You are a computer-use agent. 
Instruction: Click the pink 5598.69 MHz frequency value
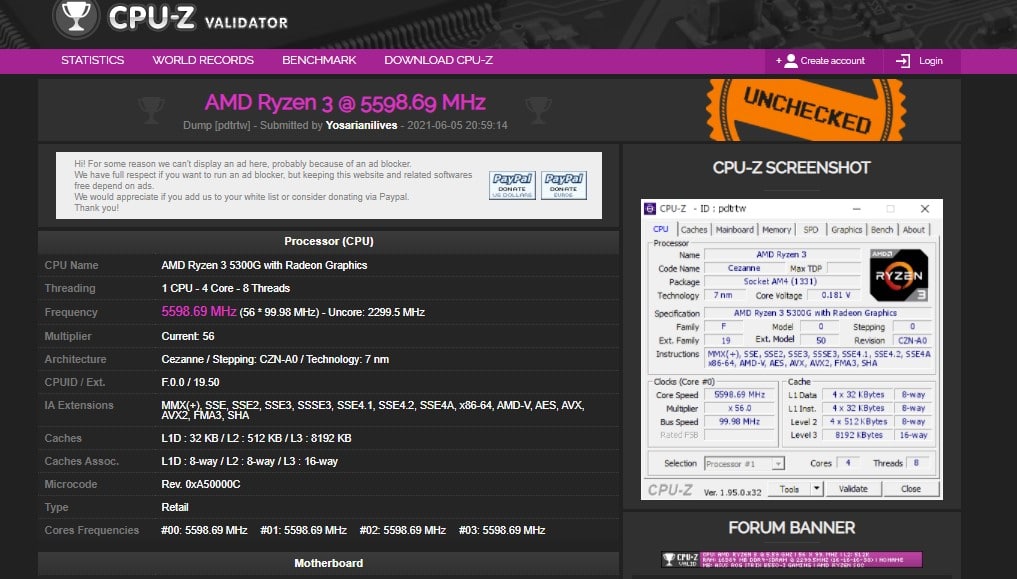click(x=198, y=312)
